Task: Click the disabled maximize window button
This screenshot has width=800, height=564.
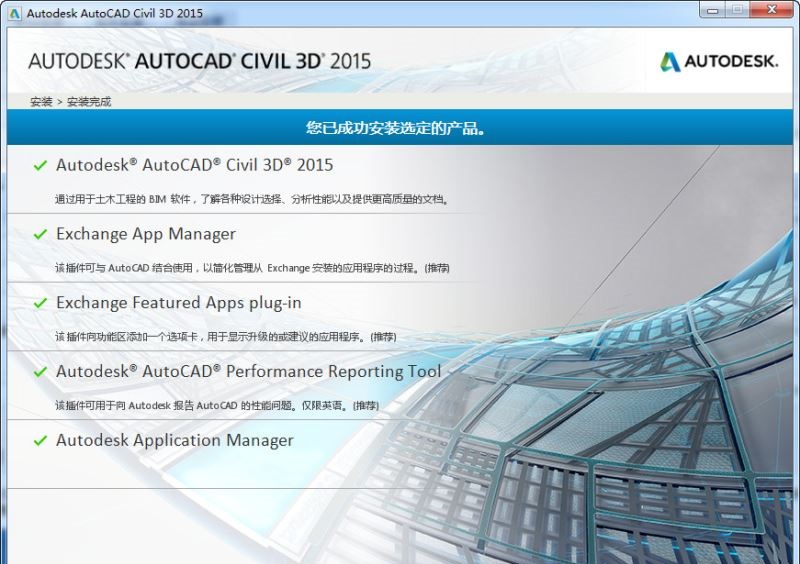Action: [x=737, y=10]
